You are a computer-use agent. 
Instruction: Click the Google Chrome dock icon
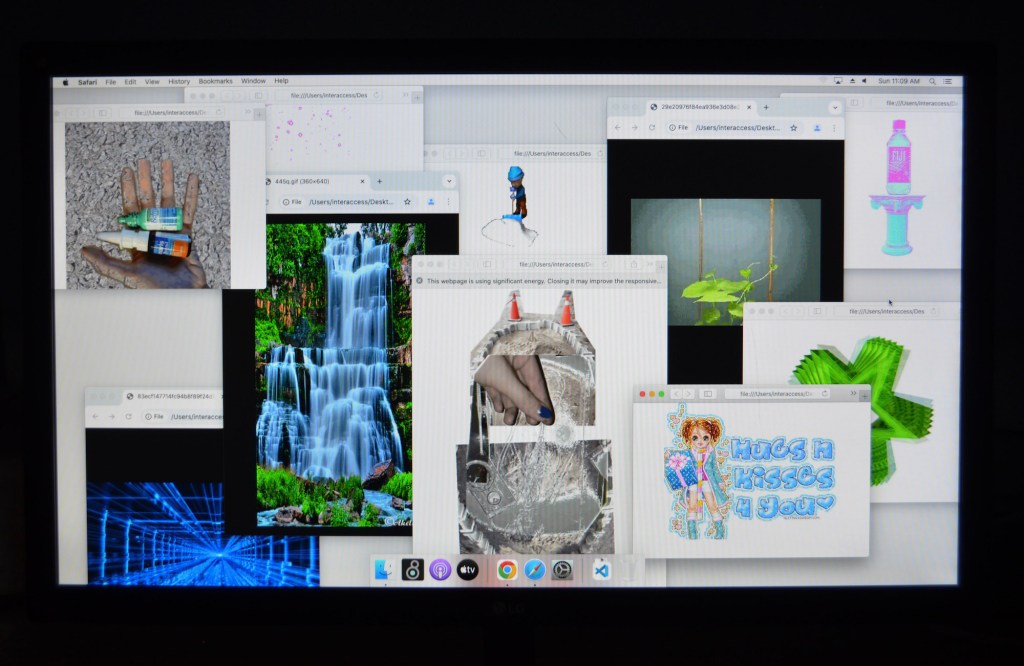coord(507,570)
